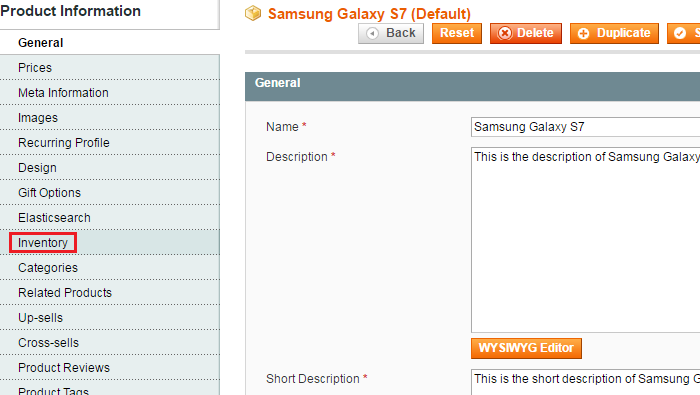Click the Short Description text area
This screenshot has width=700, height=395.
585,382
